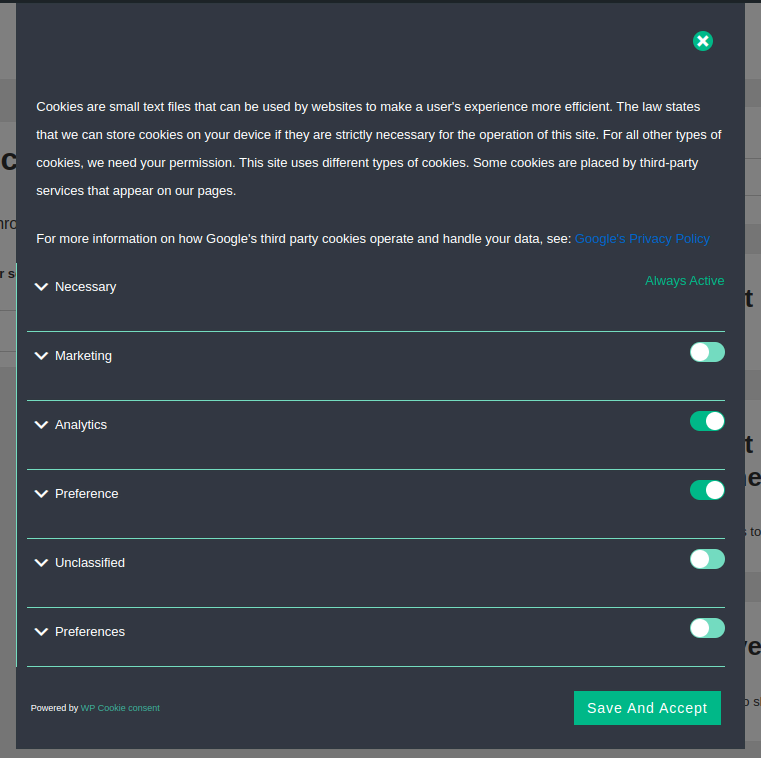Click the Necessary category label
The image size is (761, 758).
[86, 287]
